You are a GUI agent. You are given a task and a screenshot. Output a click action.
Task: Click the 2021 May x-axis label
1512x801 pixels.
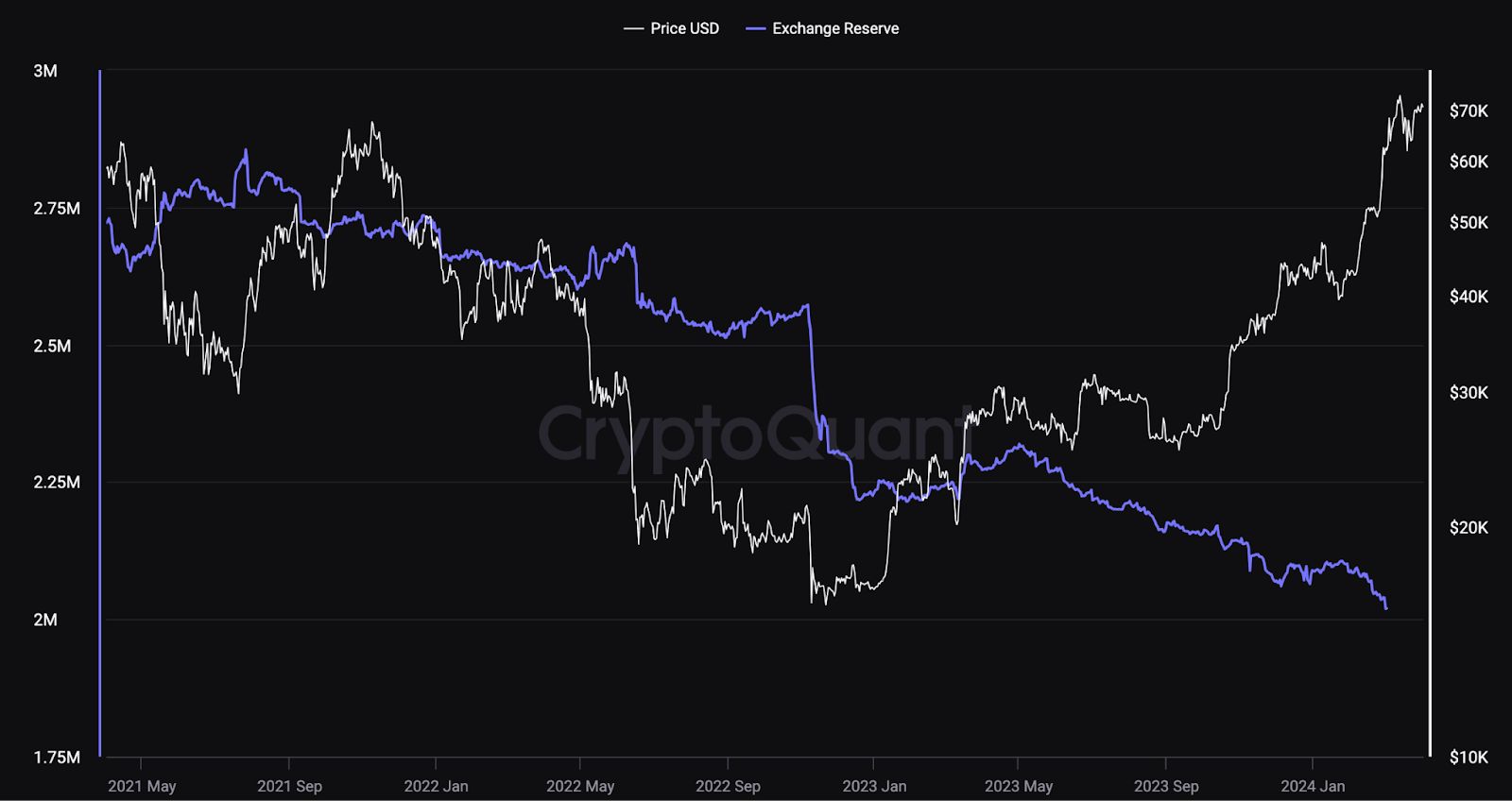pyautogui.click(x=142, y=786)
